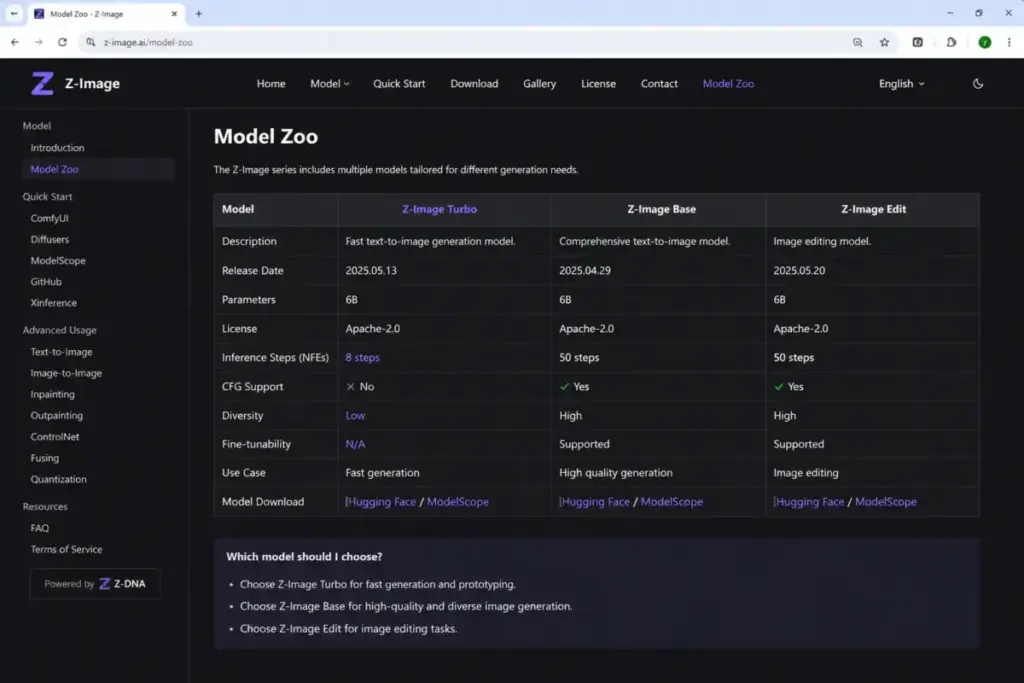Open the tab search arrow button

click(x=14, y=14)
